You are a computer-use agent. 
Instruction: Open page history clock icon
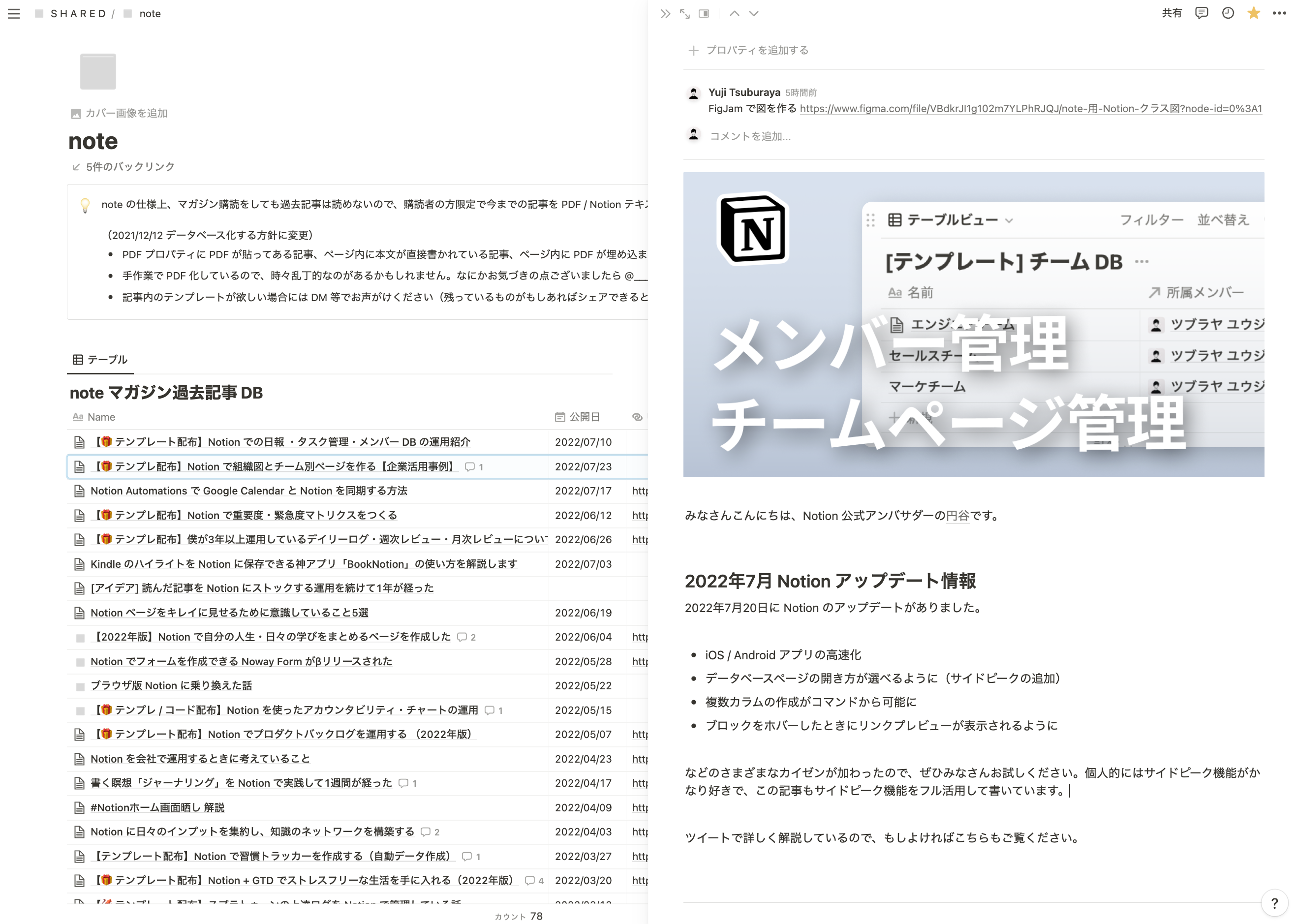[x=1228, y=13]
